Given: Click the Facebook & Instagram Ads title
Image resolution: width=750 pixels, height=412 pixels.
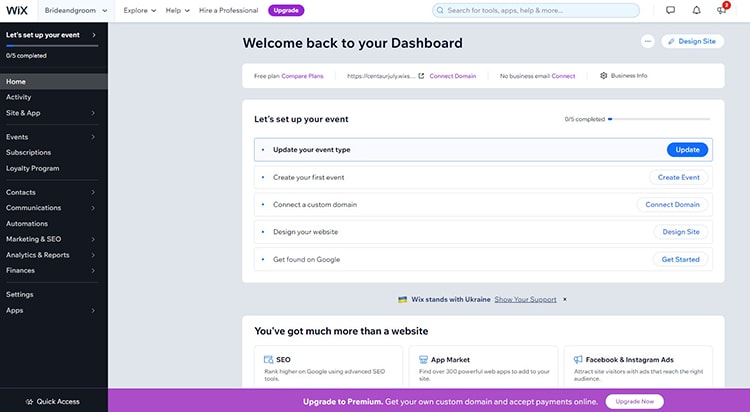Looking at the screenshot, I should (x=629, y=359).
